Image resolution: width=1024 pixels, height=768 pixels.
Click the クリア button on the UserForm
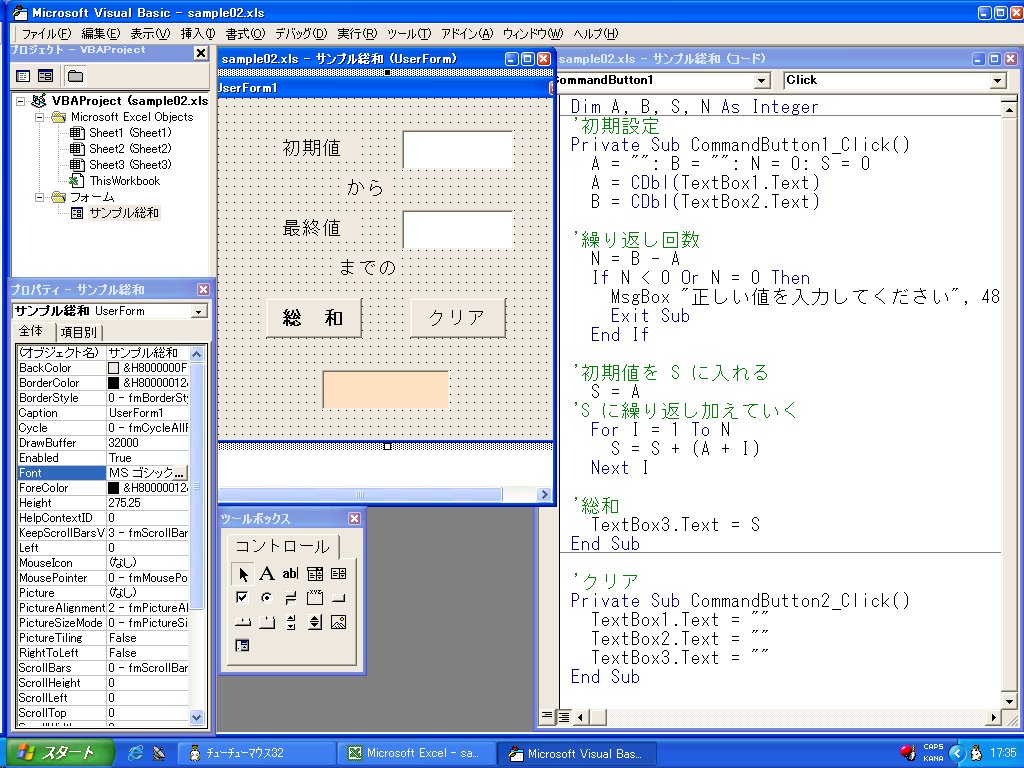click(x=457, y=318)
